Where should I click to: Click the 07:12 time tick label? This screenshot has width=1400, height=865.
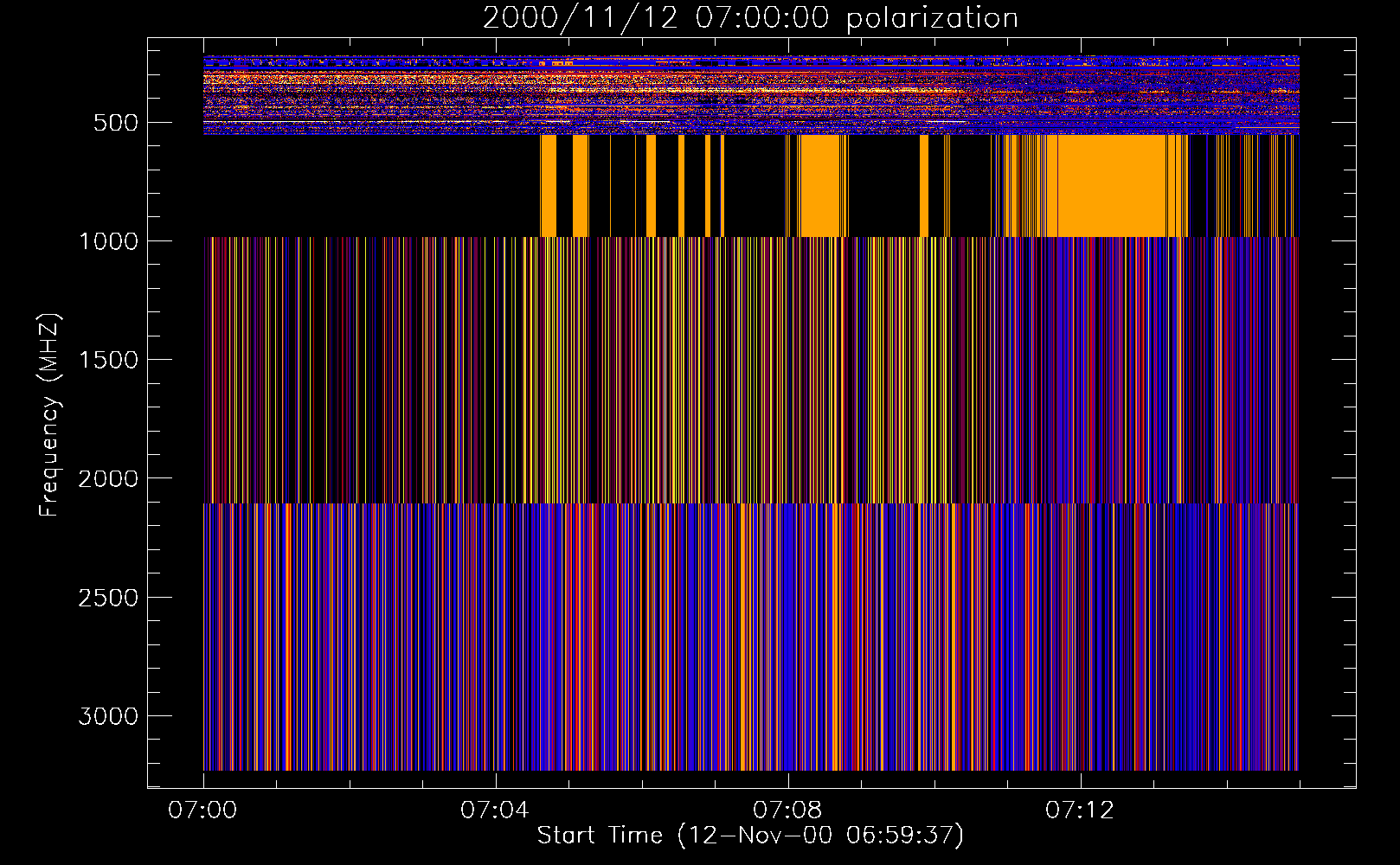(1080, 811)
